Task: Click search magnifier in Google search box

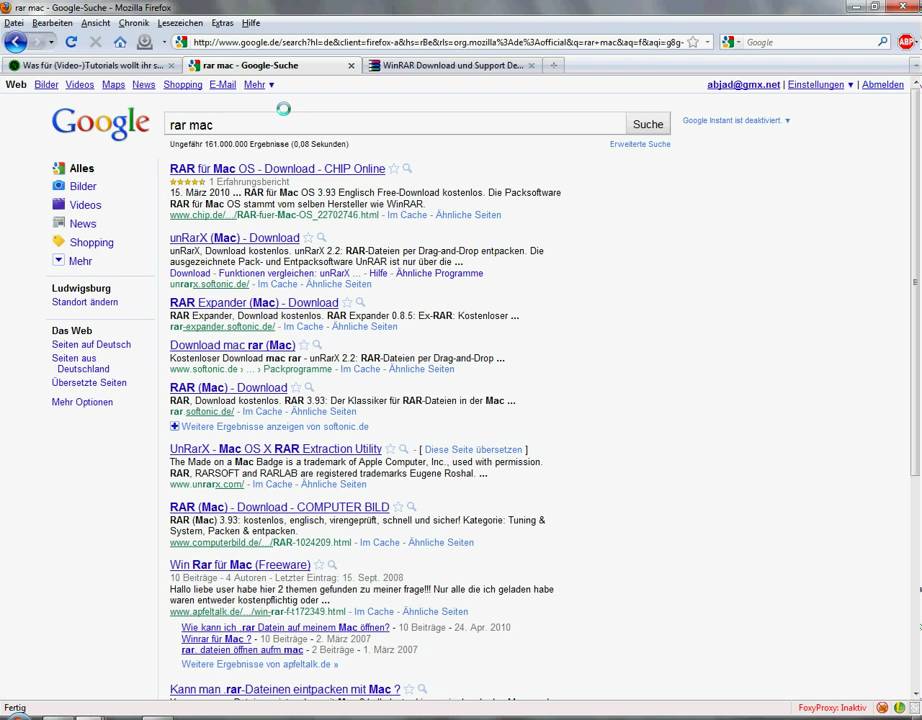Action: click(x=883, y=42)
